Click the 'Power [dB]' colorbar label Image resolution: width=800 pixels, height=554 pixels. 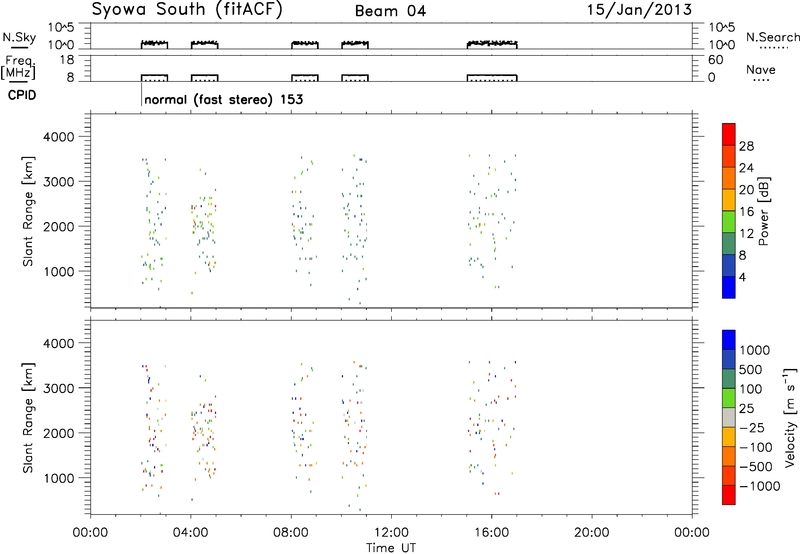[x=764, y=212]
